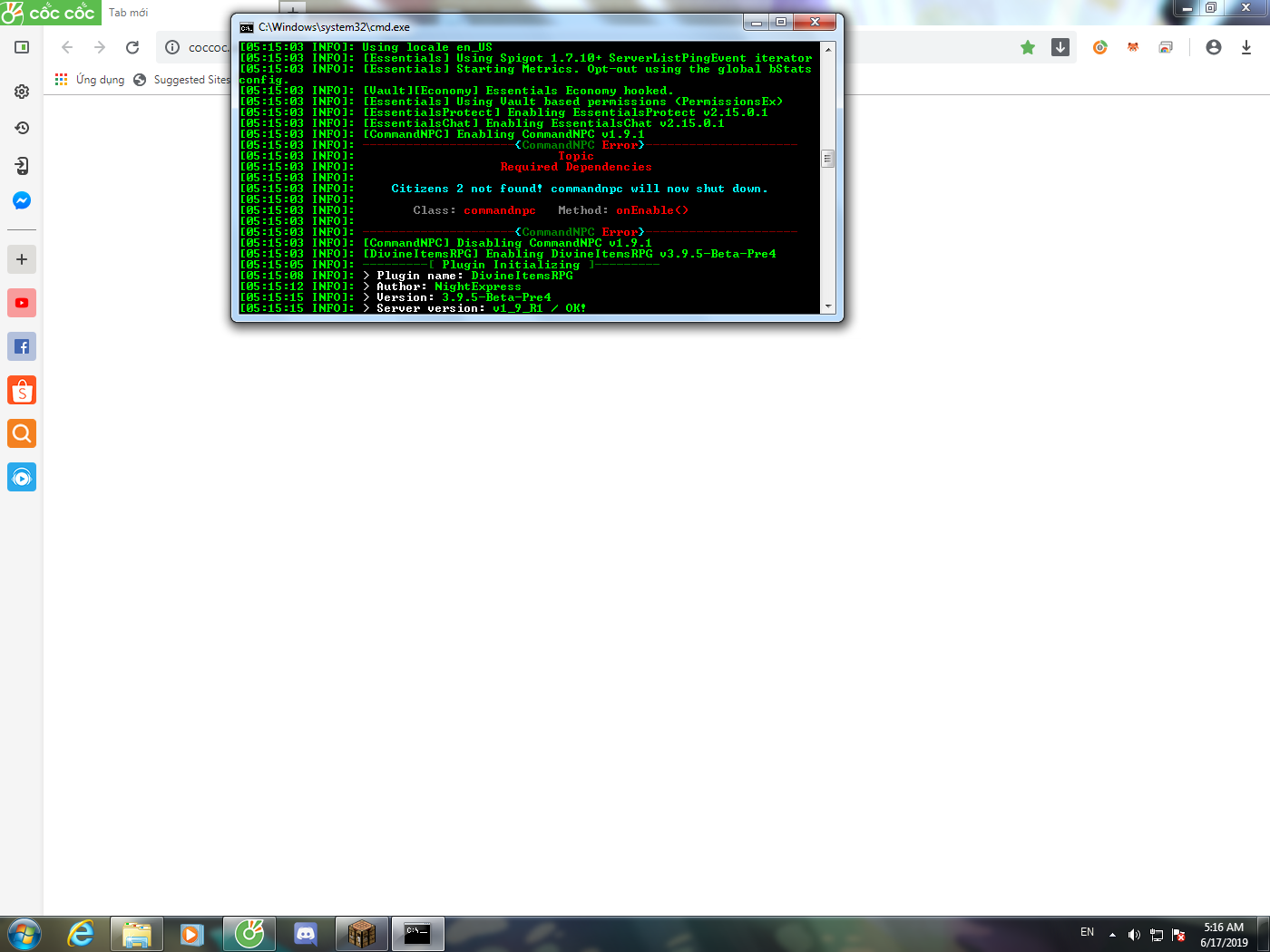Open the Windows Start menu

click(24, 934)
